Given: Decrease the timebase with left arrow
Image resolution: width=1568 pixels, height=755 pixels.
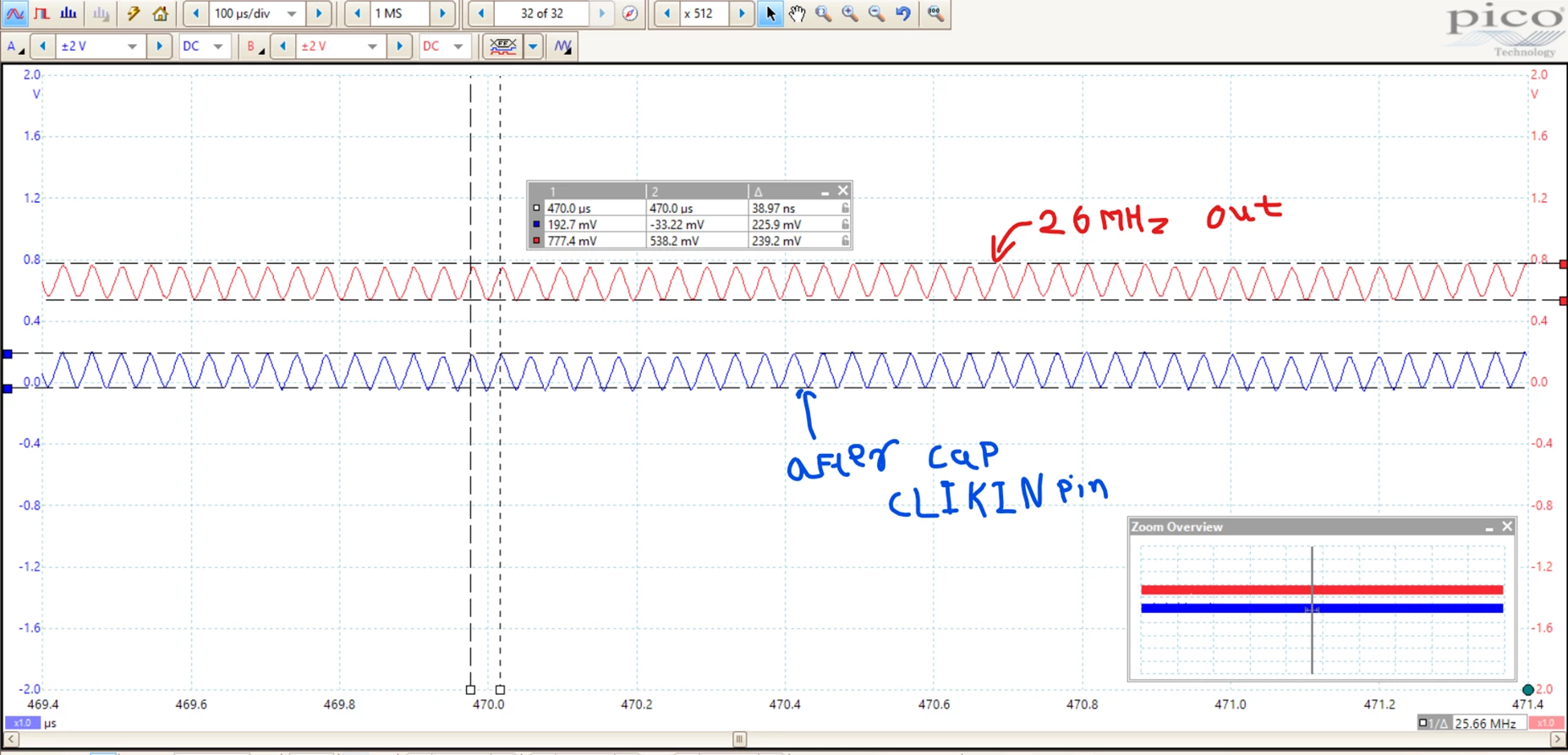Looking at the screenshot, I should click(x=196, y=14).
